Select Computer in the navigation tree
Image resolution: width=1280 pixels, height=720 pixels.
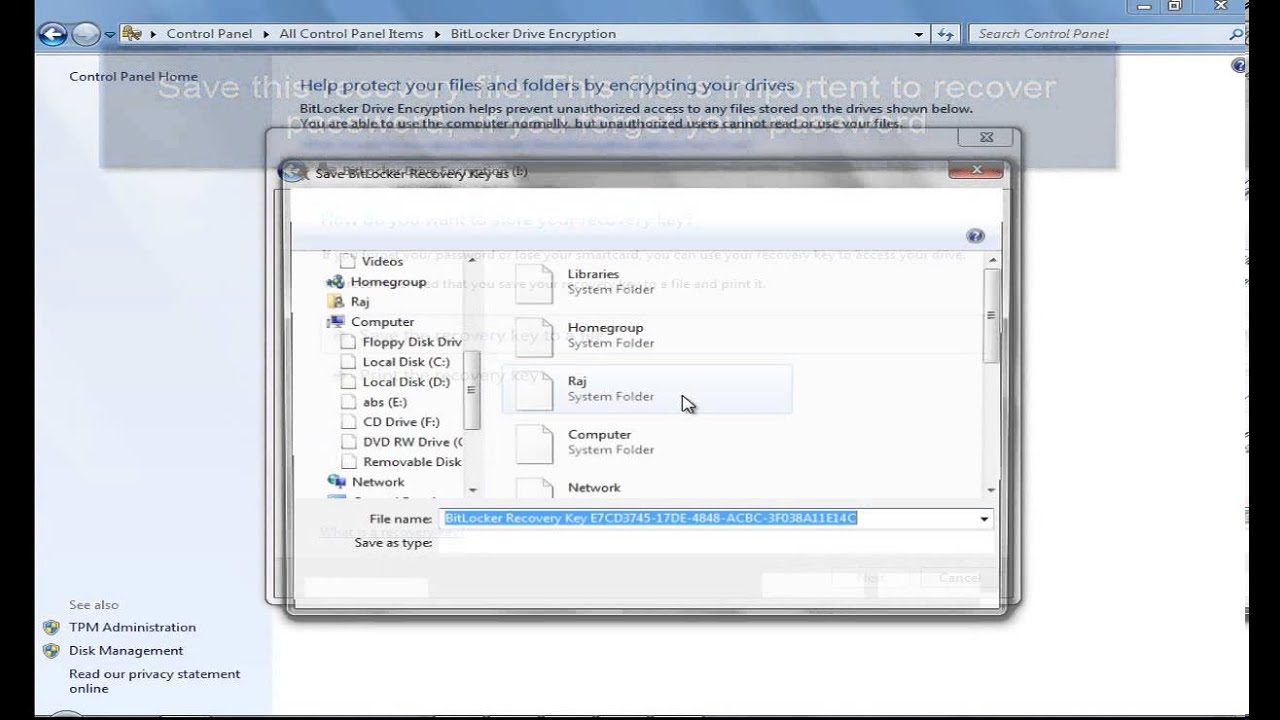click(382, 322)
